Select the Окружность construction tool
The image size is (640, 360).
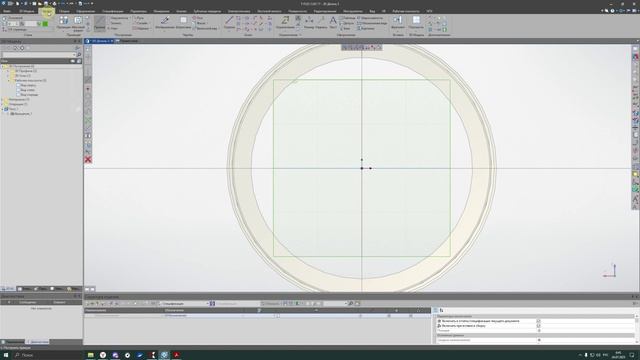118,18
